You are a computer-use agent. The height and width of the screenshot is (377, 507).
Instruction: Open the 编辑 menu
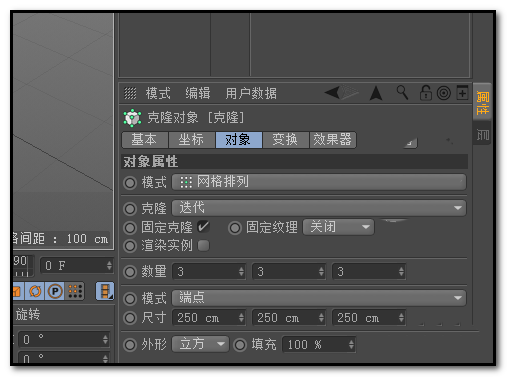[x=198, y=93]
